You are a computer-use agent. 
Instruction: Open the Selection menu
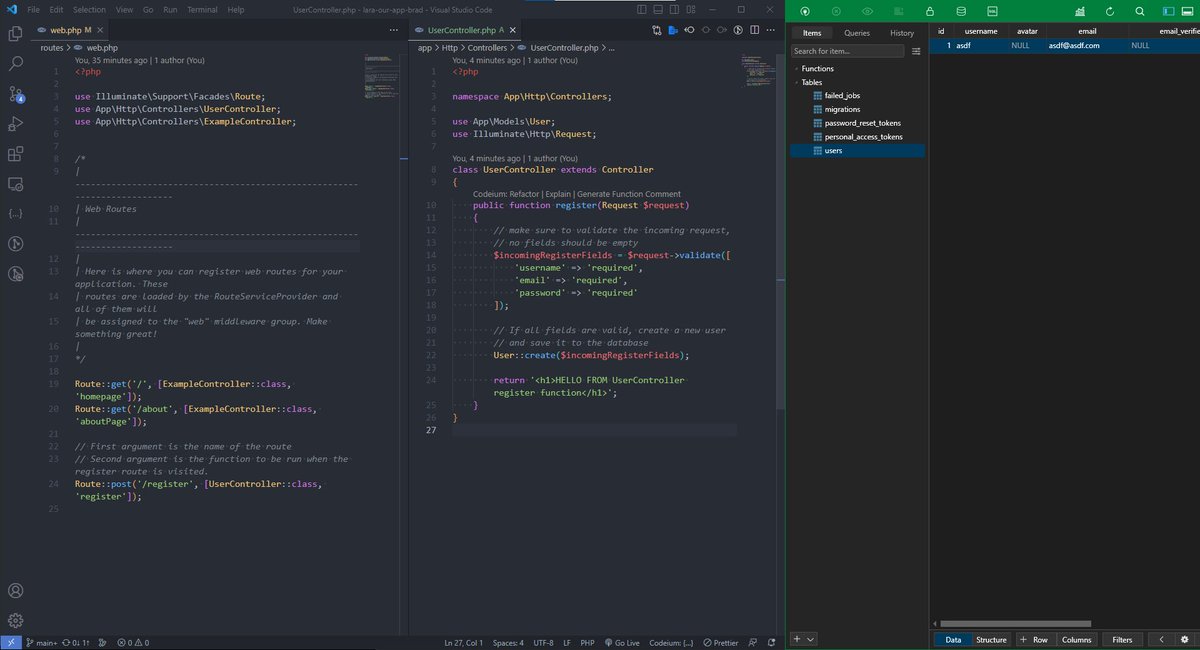click(x=89, y=9)
